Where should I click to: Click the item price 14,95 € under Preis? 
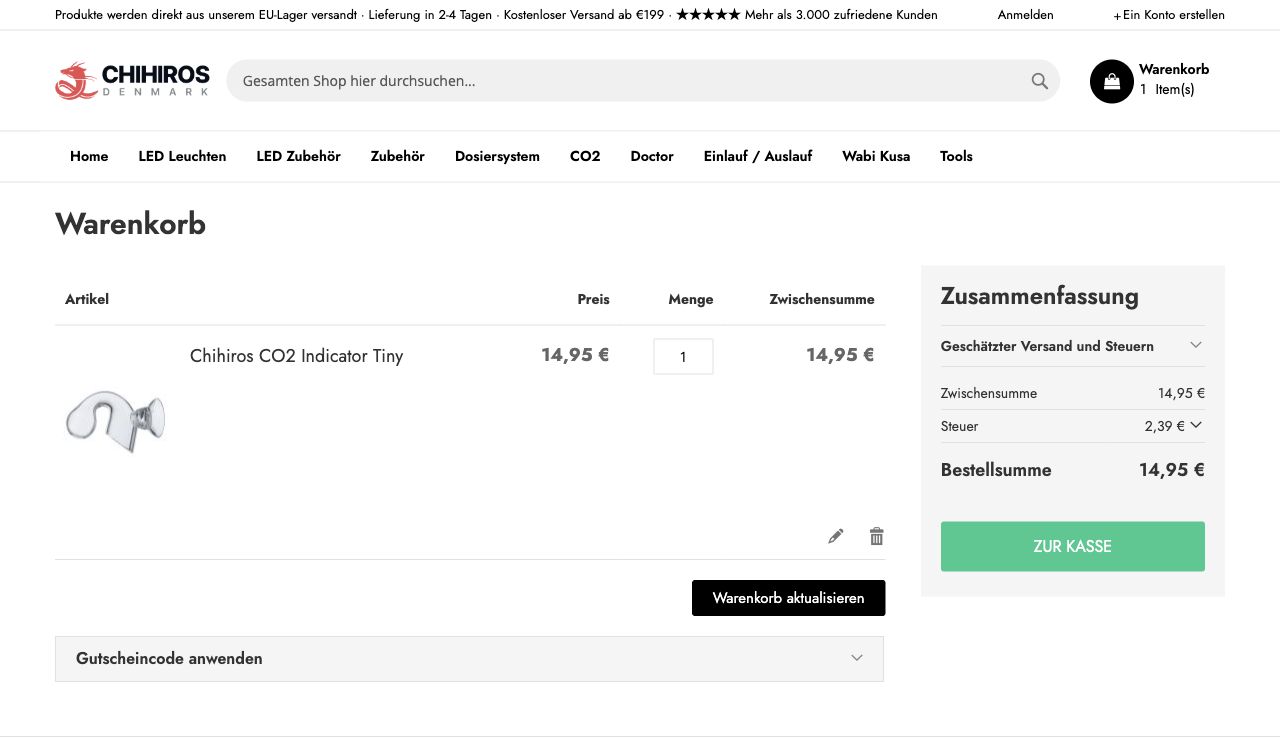(575, 355)
